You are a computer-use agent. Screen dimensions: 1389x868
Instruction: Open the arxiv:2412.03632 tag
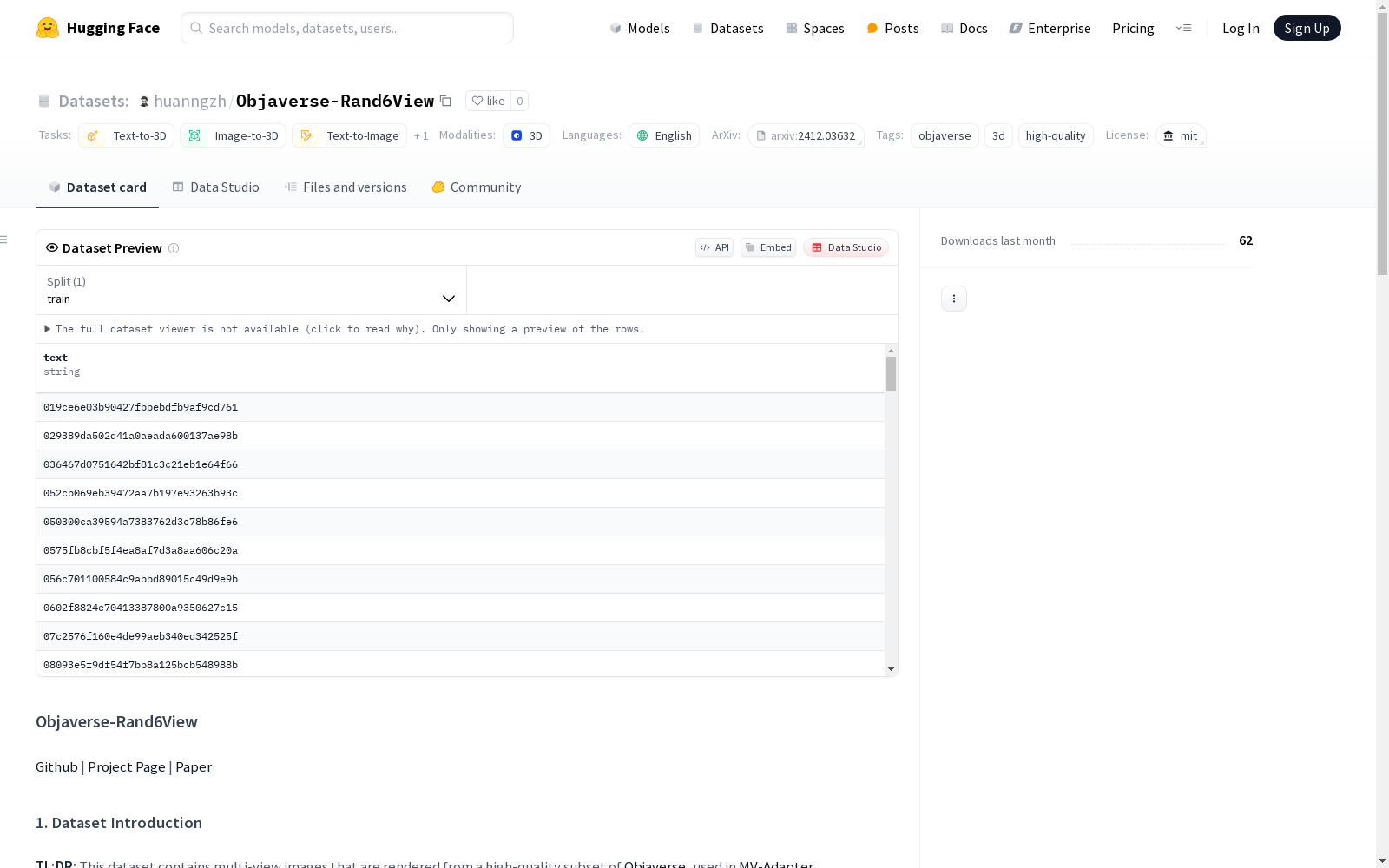pyautogui.click(x=806, y=135)
